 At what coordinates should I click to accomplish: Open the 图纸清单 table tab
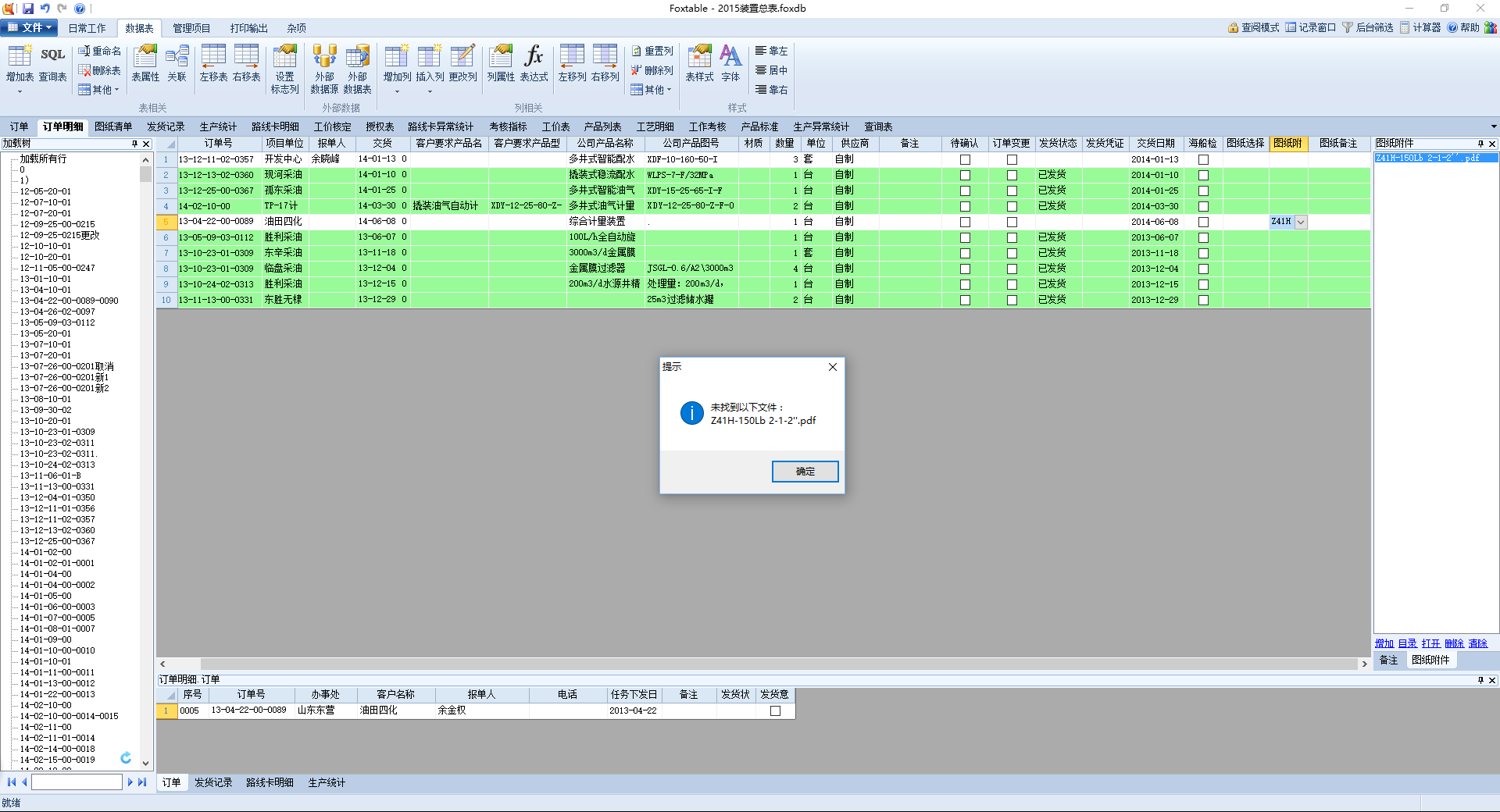pos(113,126)
